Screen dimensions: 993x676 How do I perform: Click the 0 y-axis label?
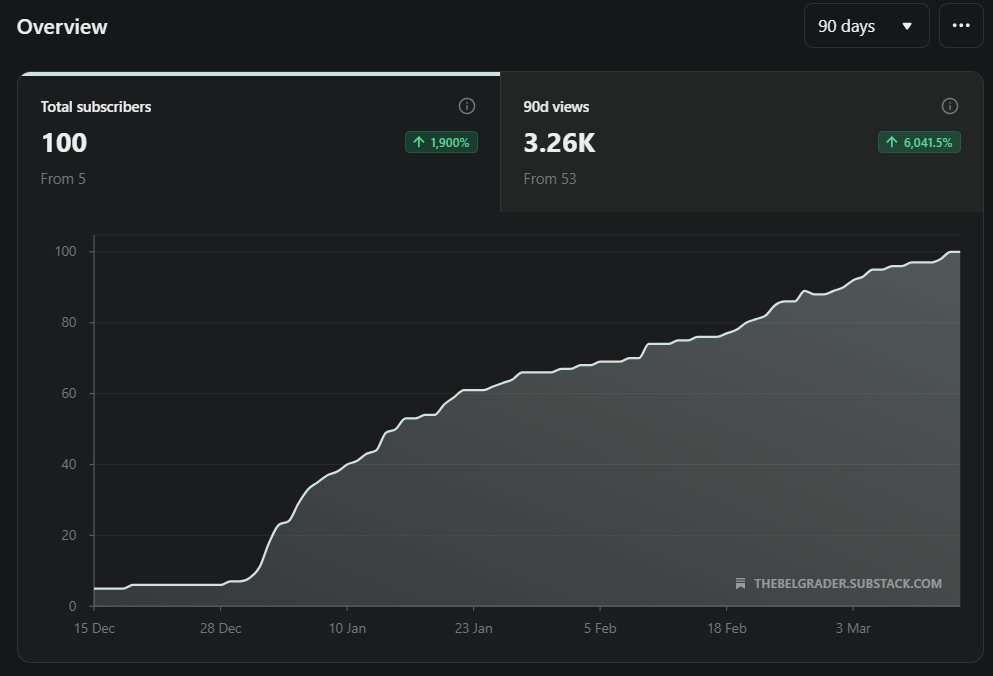pos(72,606)
